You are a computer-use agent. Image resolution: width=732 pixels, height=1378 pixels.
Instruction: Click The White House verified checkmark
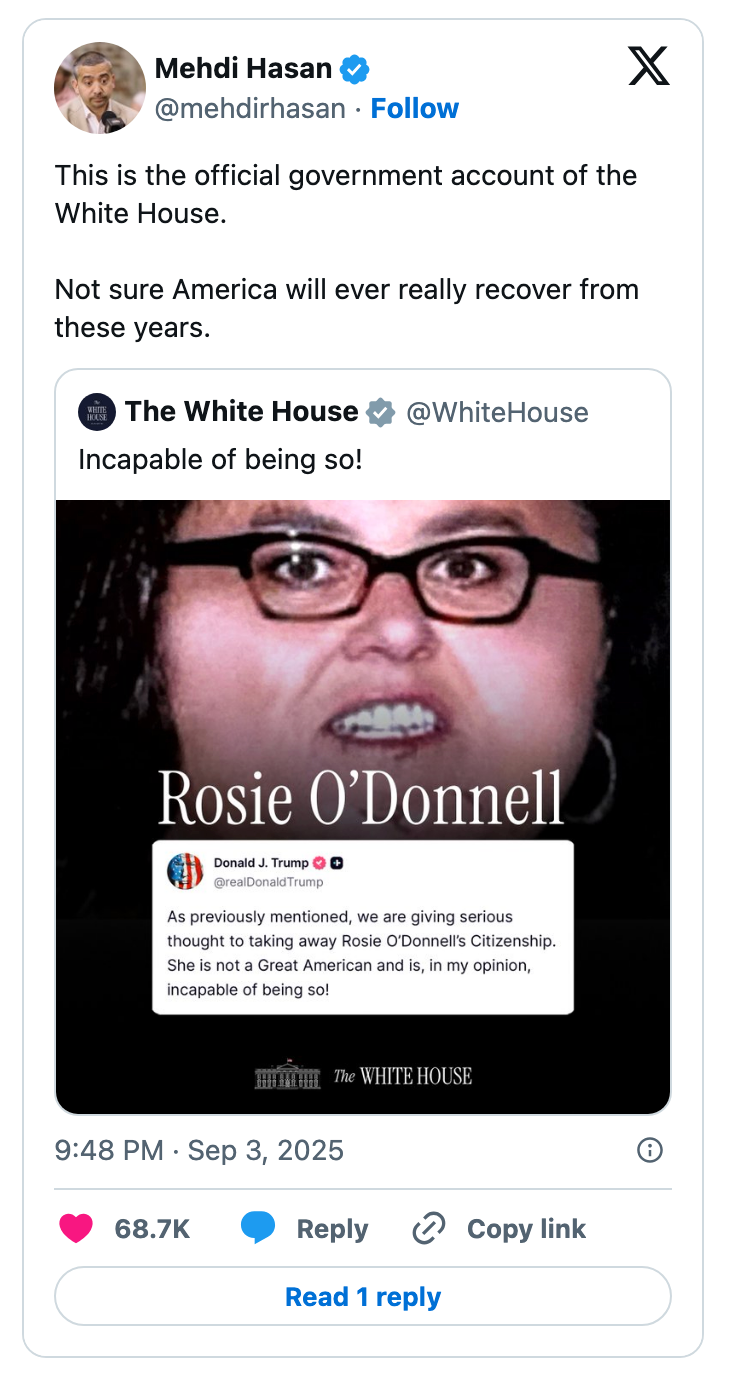(379, 411)
